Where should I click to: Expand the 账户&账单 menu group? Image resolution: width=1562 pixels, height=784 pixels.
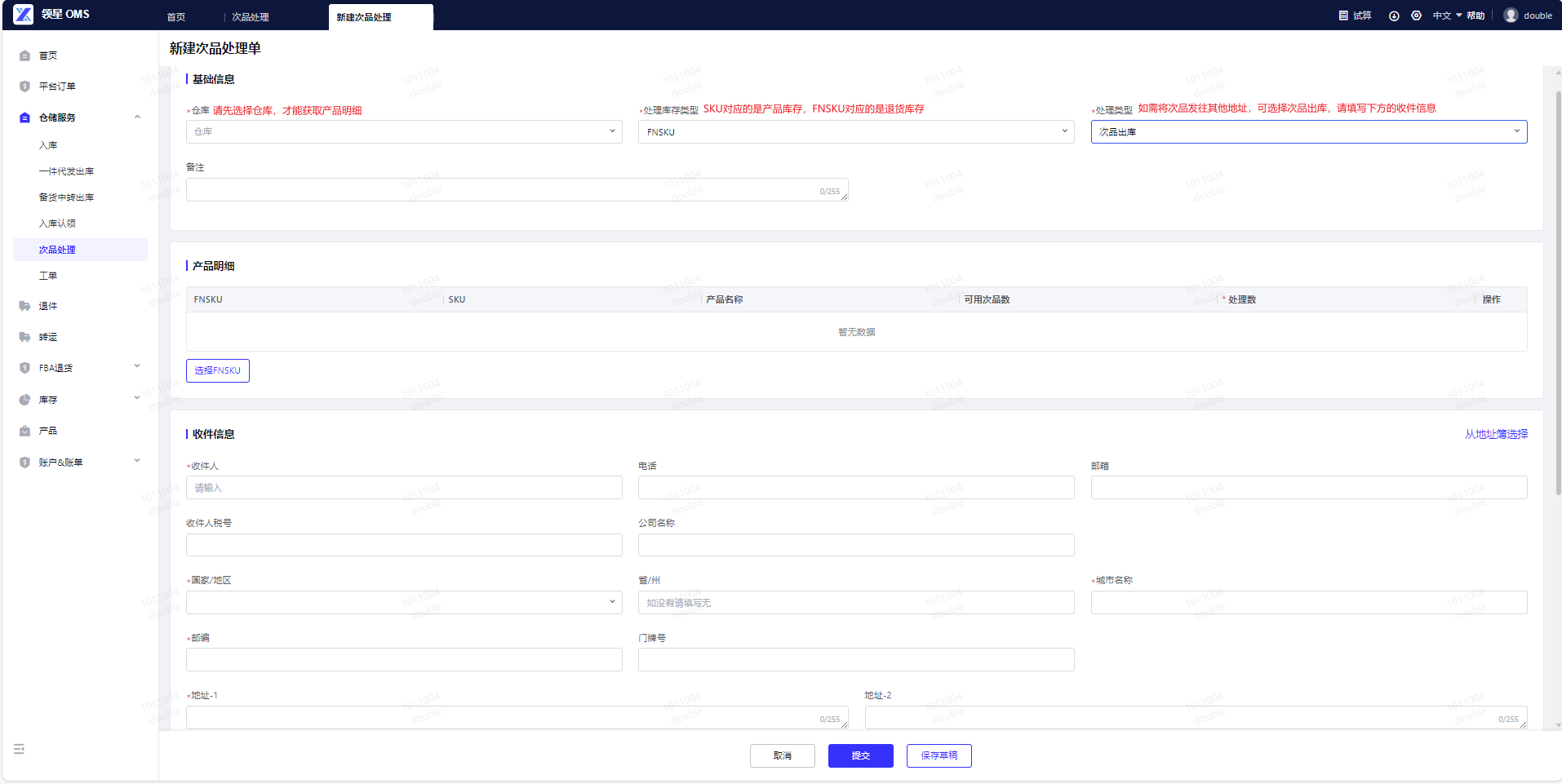coord(137,461)
